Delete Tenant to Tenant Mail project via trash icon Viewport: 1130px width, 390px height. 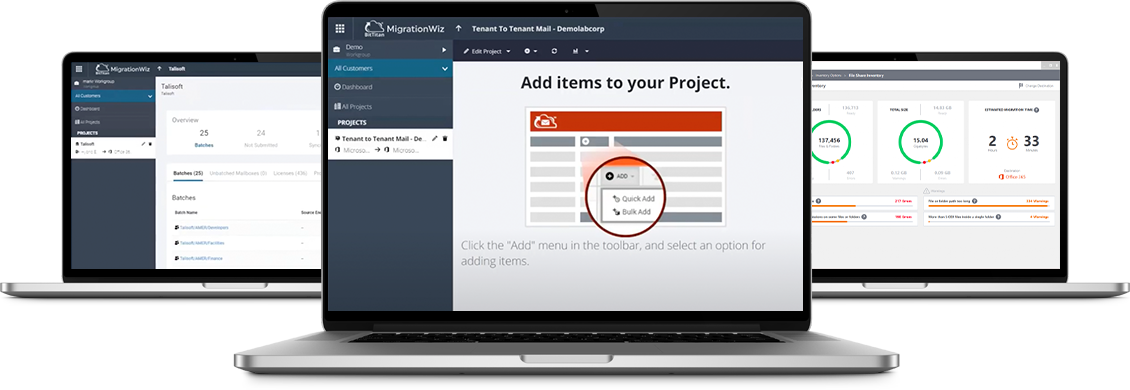click(445, 138)
